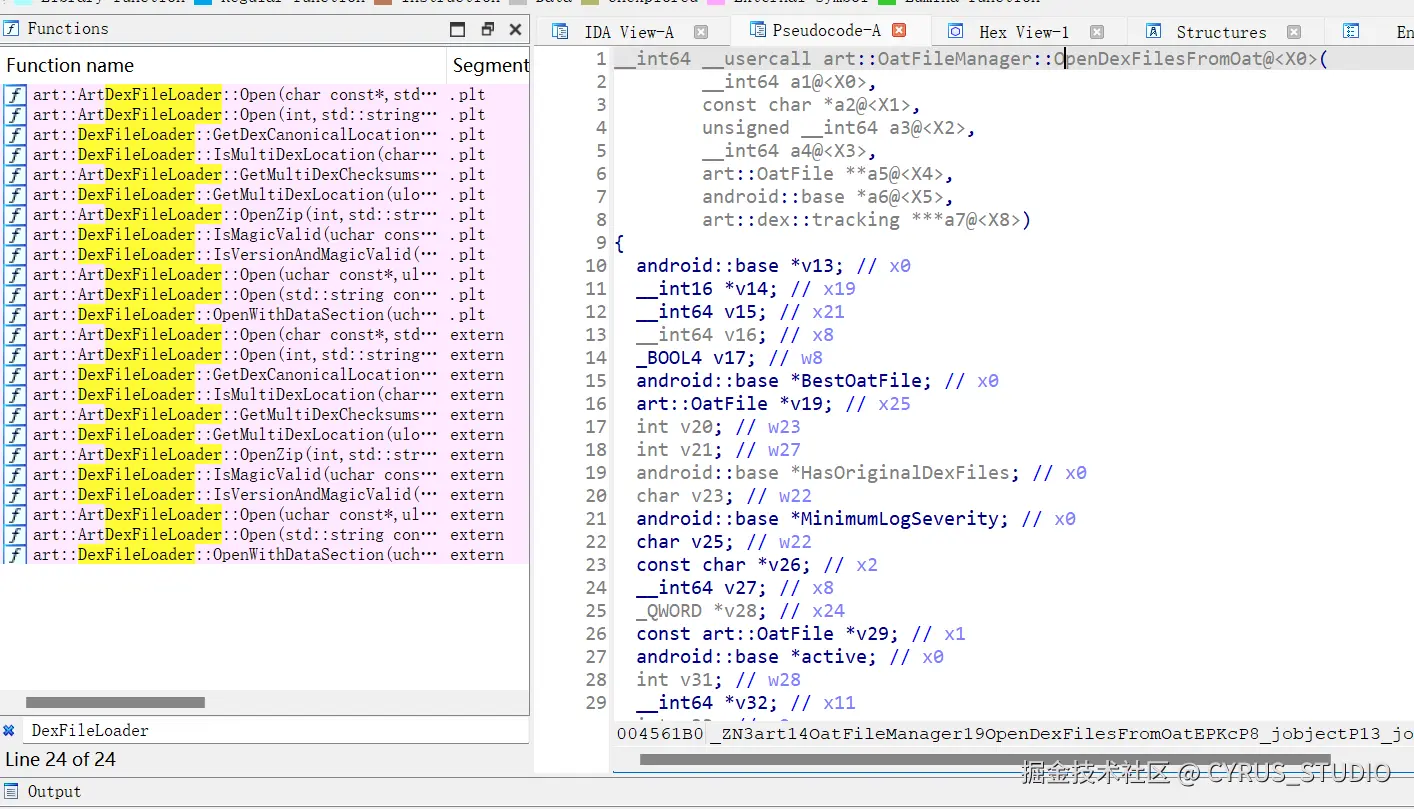Clear the DexFileLoader filter with the X icon
The image size is (1414, 809).
coord(9,730)
